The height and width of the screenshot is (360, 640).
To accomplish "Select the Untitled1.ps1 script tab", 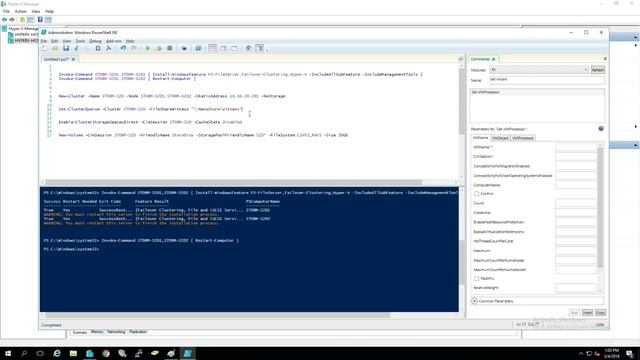I will pos(56,59).
